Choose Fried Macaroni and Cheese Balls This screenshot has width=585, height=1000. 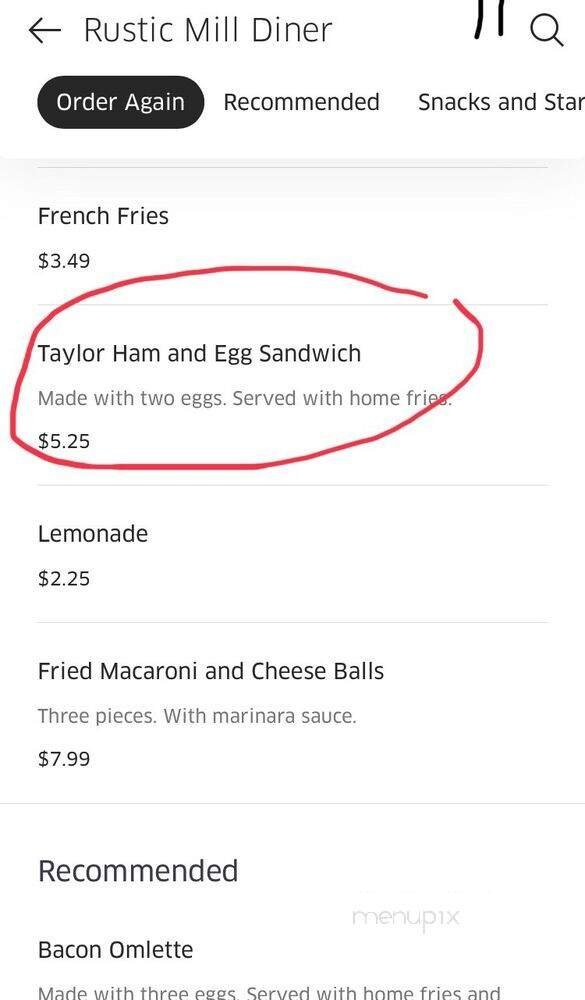211,671
